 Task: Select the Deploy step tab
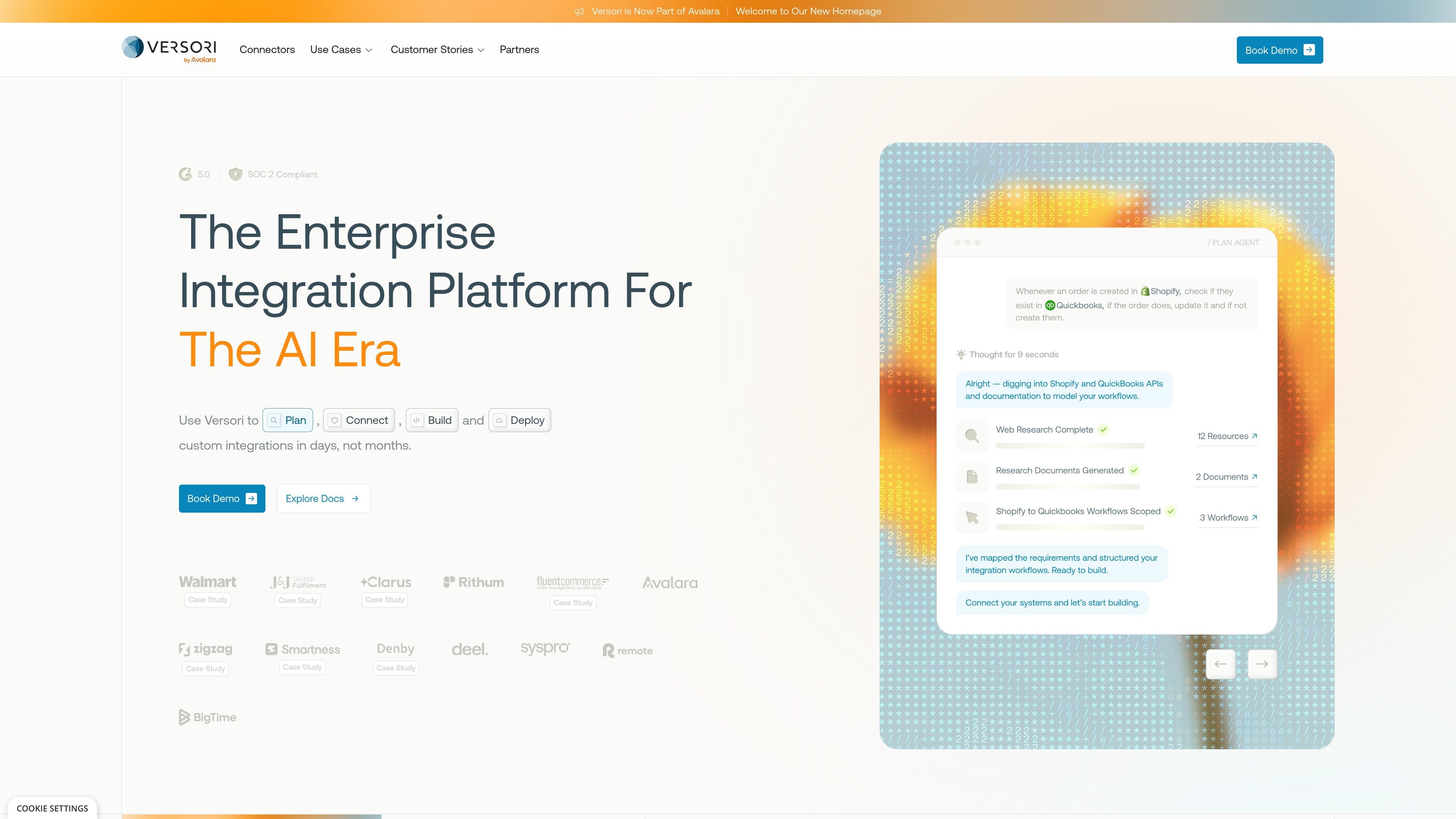tap(519, 420)
